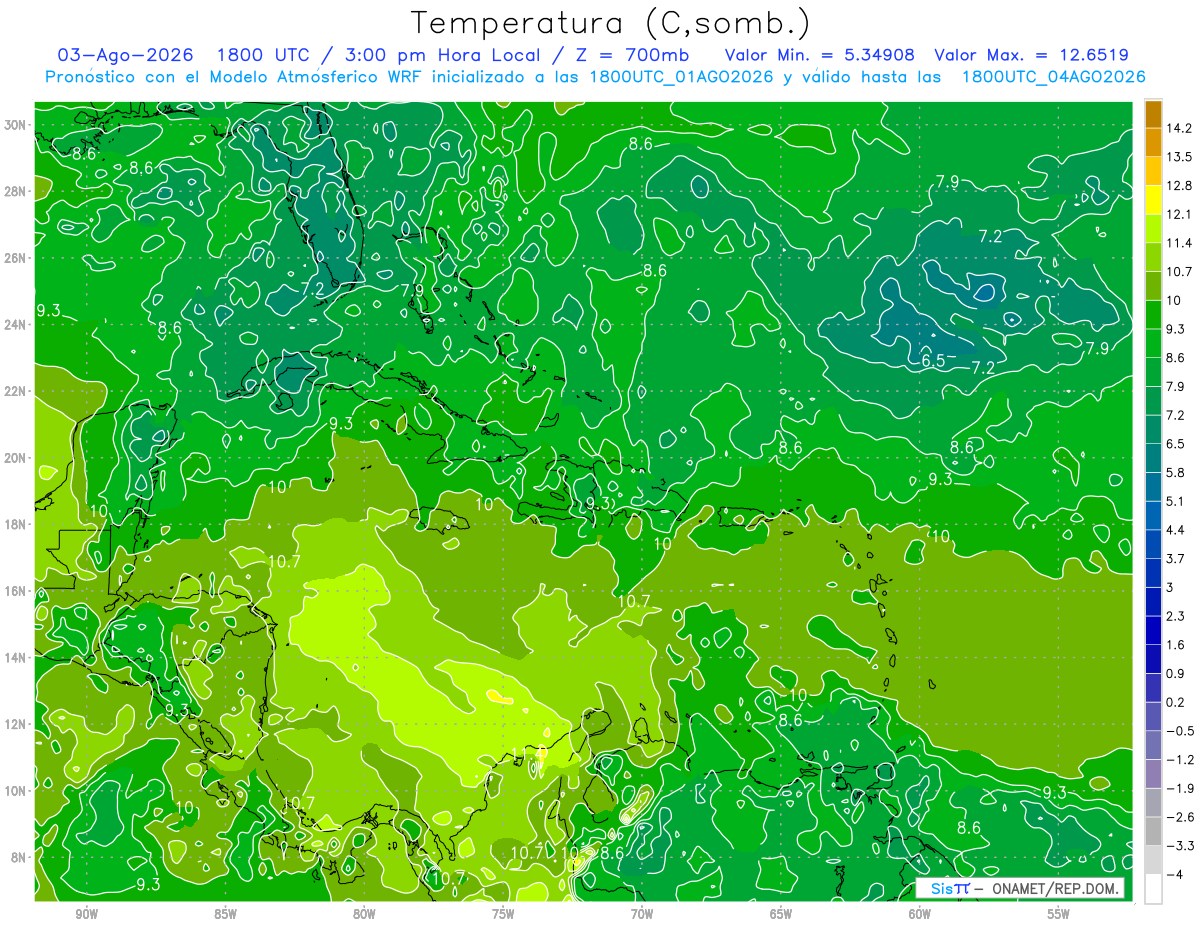This screenshot has height=927, width=1200.
Task: Pick the white swatch below -4
Action: click(x=1153, y=889)
